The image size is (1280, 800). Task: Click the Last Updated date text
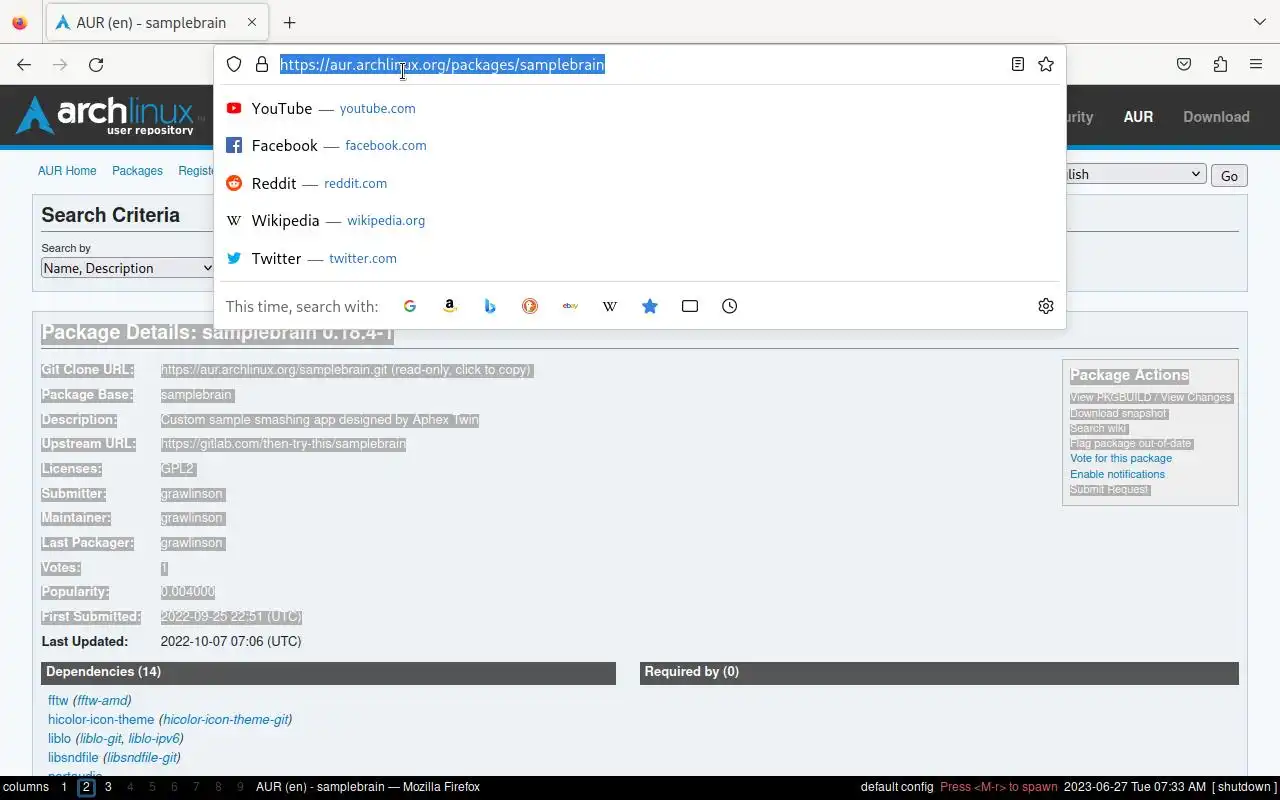point(231,642)
